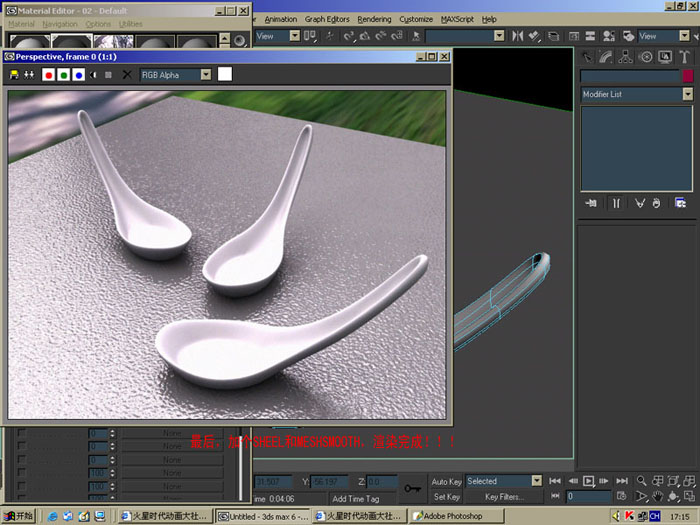This screenshot has width=700, height=525.
Task: Click the Set Key button
Action: [x=446, y=497]
